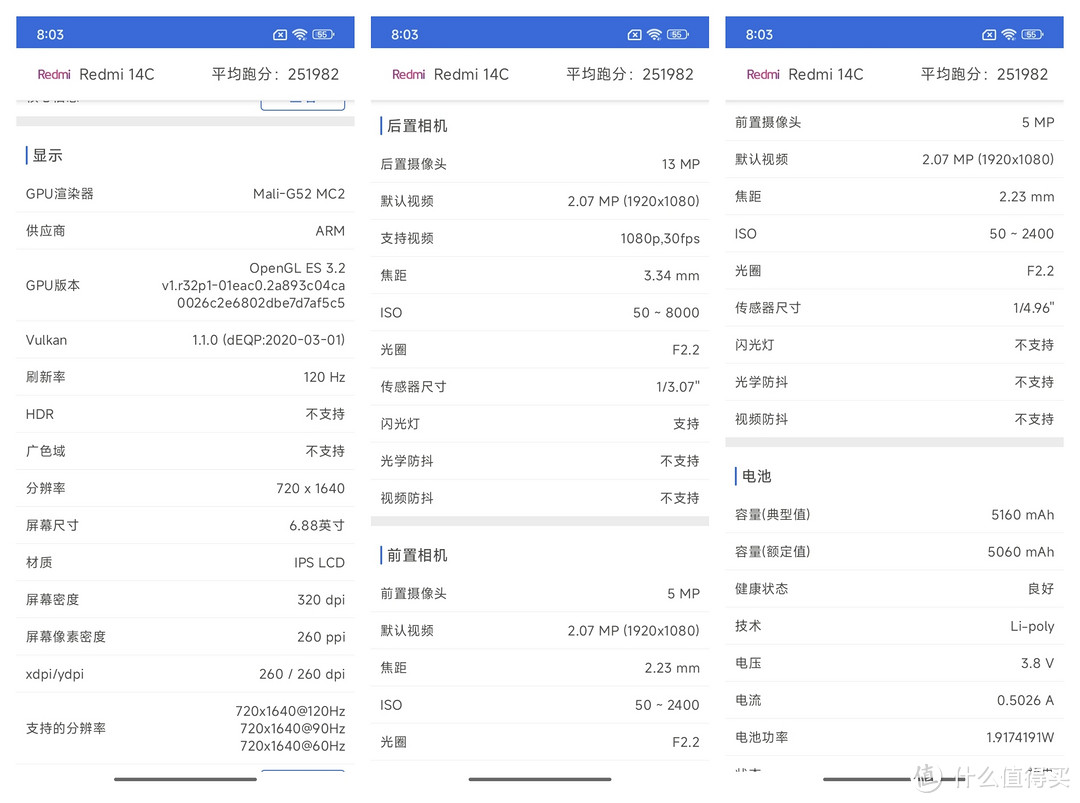Select Redmi 14C device name in right screen
1080x803 pixels.
pyautogui.click(x=826, y=74)
